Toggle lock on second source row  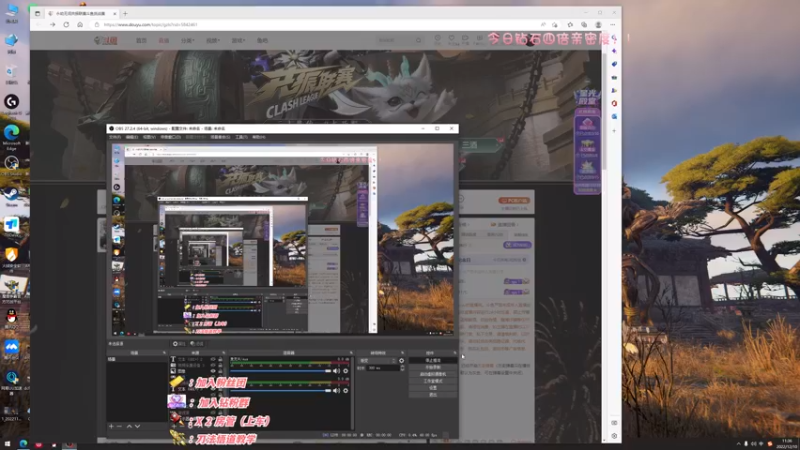click(x=220, y=365)
